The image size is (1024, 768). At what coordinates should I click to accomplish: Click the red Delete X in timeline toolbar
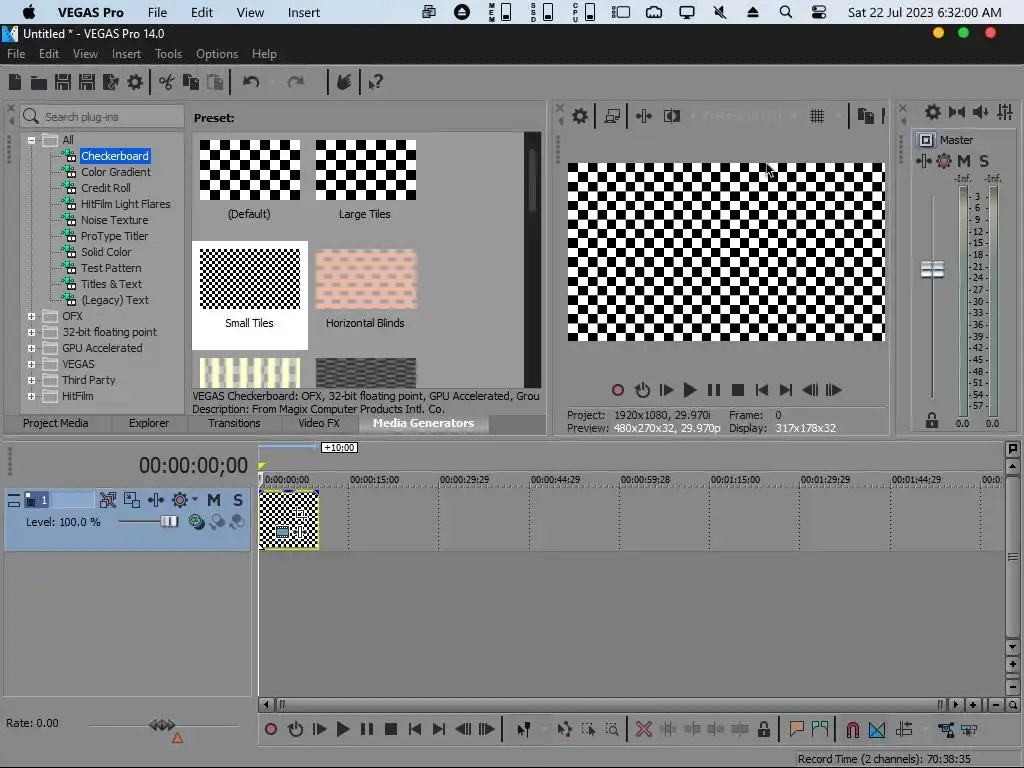[644, 729]
